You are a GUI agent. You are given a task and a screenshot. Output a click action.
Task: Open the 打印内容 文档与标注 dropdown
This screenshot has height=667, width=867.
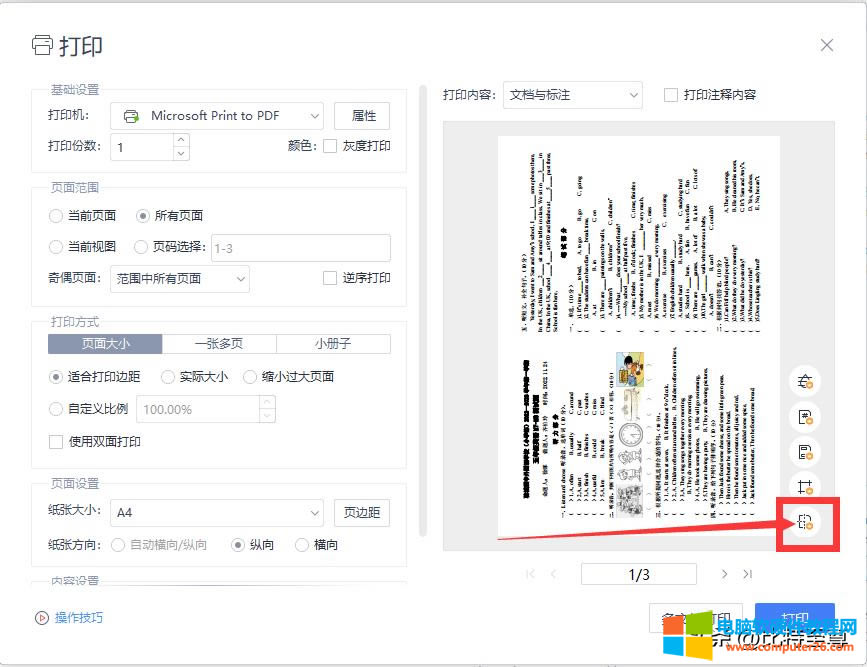(x=572, y=95)
